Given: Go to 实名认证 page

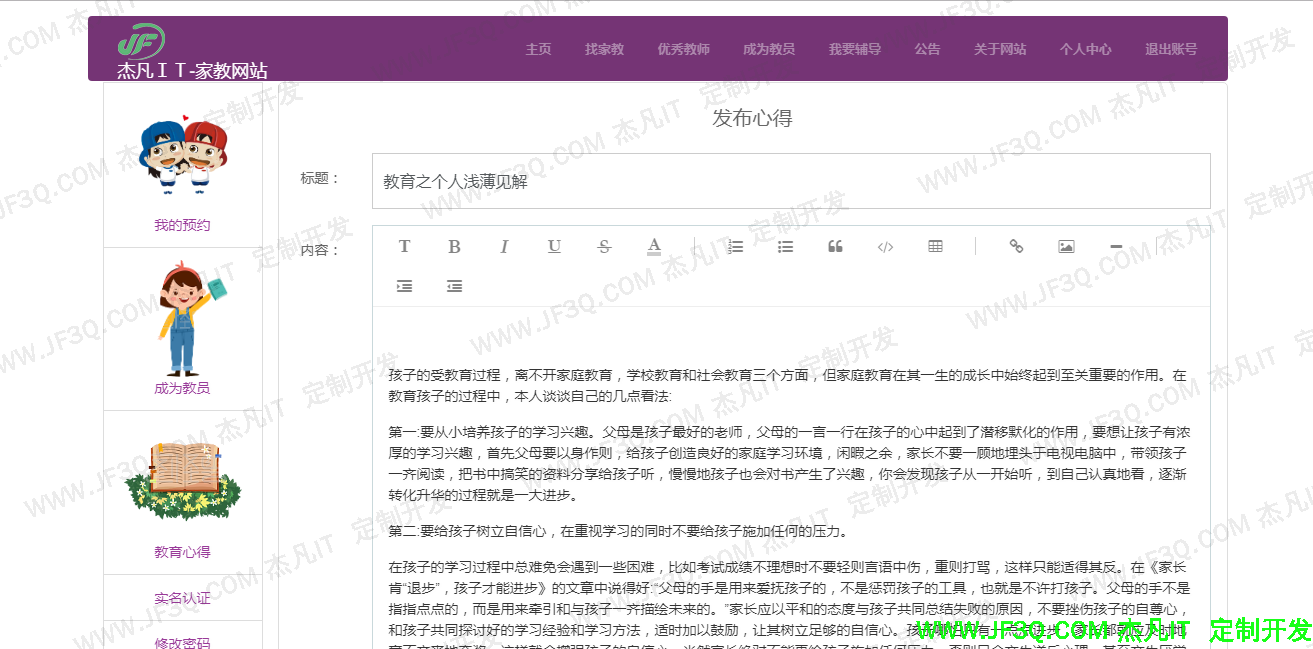Looking at the screenshot, I should click(182, 597).
